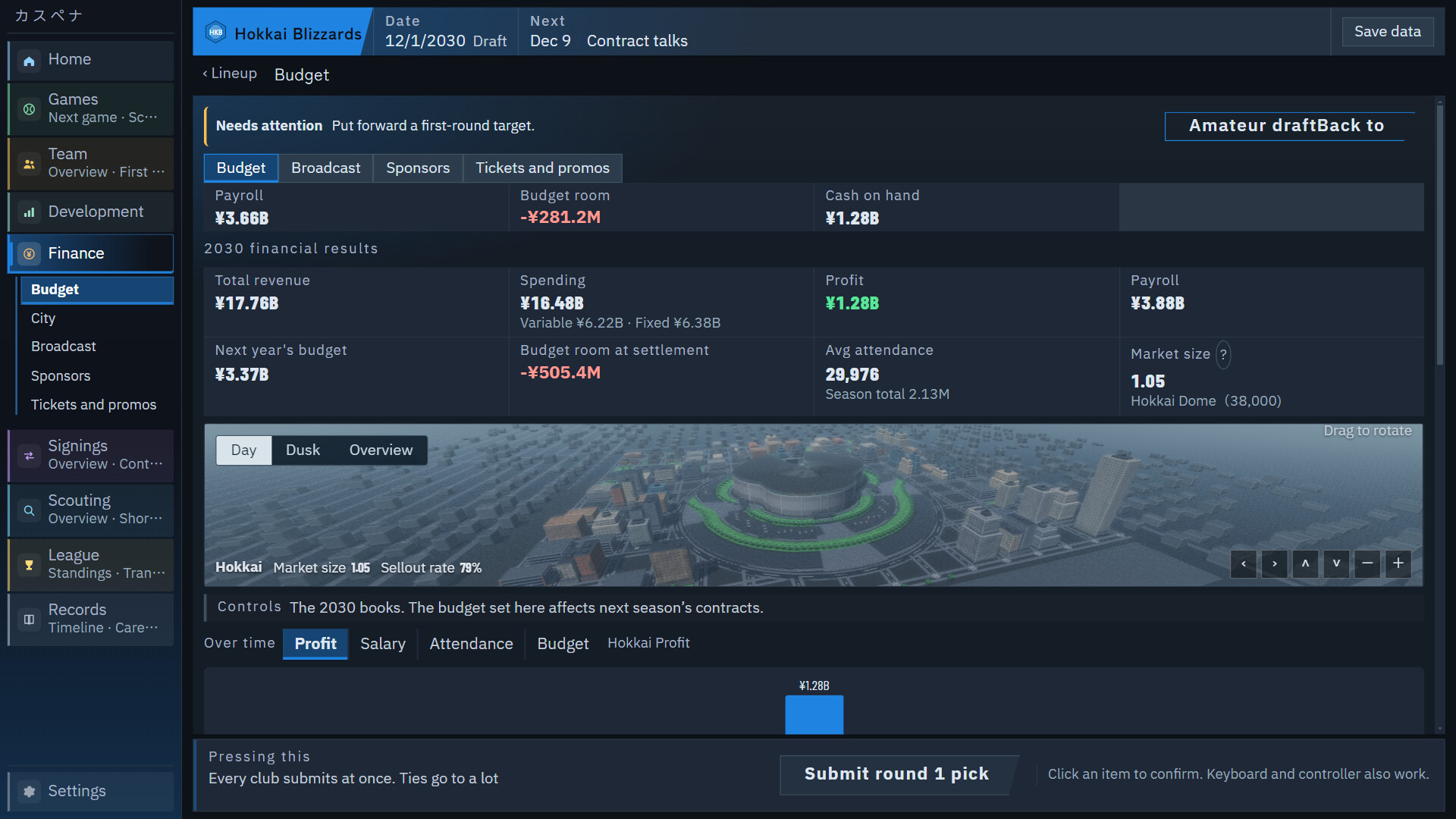Switch city view to Day
Viewport: 1456px width, 819px height.
[243, 450]
